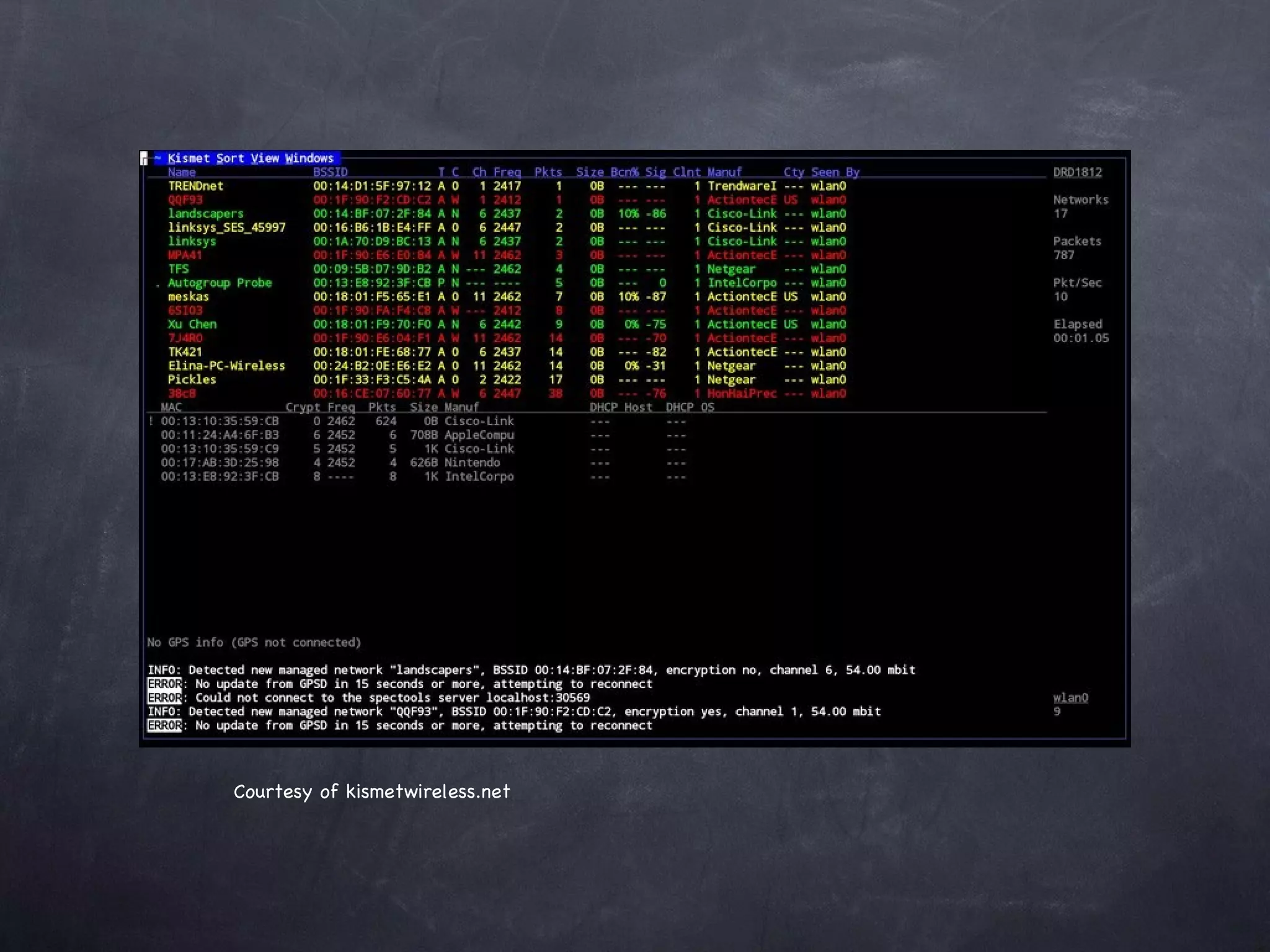Image resolution: width=1270 pixels, height=952 pixels.
Task: Click the wlan0 source label in sidebar
Action: tap(1070, 698)
